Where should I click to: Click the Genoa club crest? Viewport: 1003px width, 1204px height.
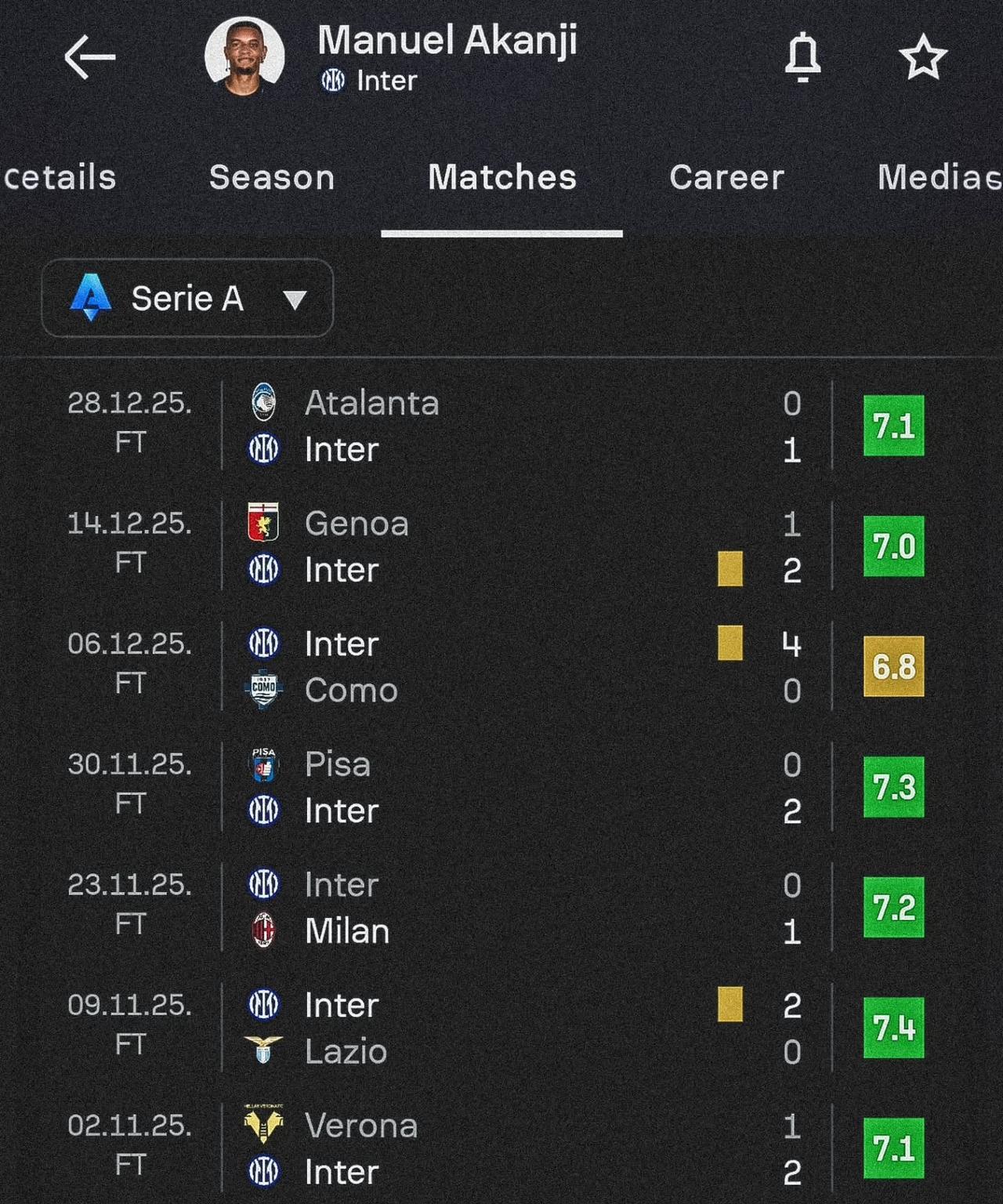point(264,523)
